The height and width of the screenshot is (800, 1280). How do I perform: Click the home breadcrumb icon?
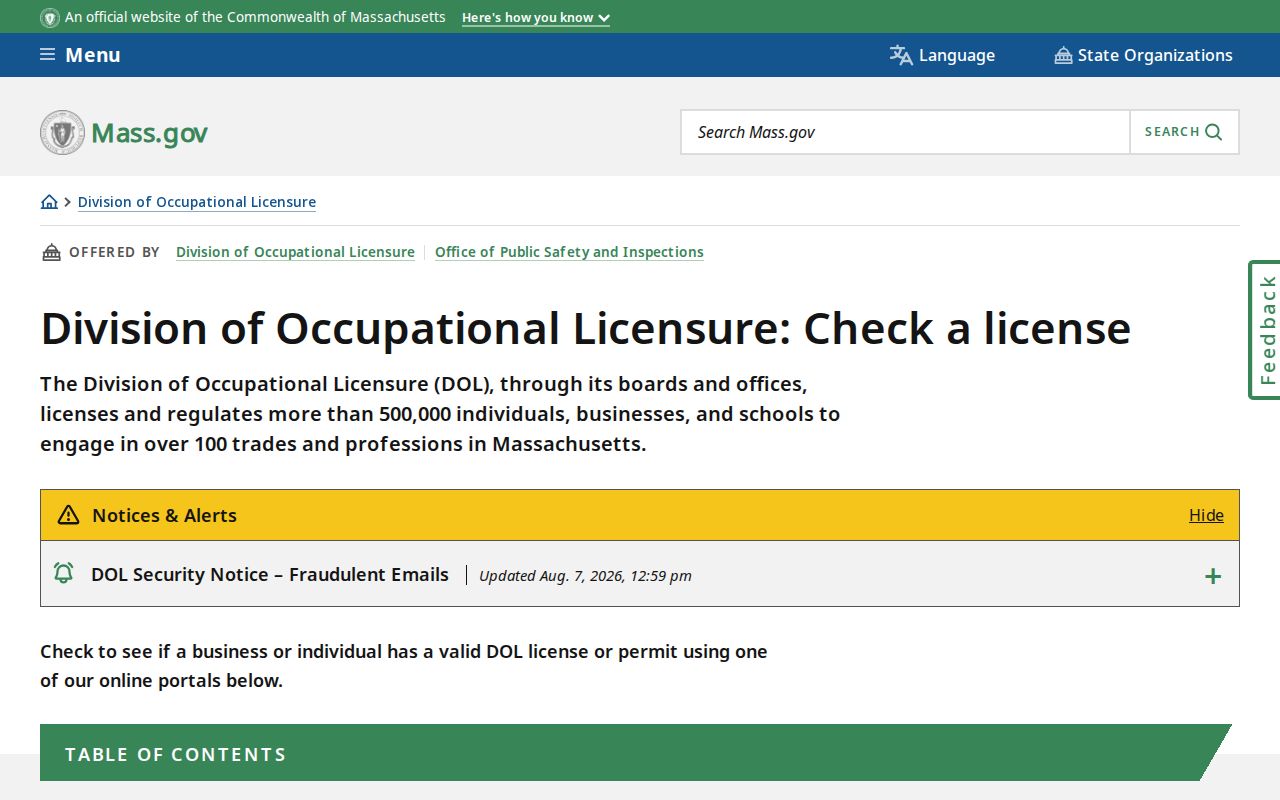(49, 202)
